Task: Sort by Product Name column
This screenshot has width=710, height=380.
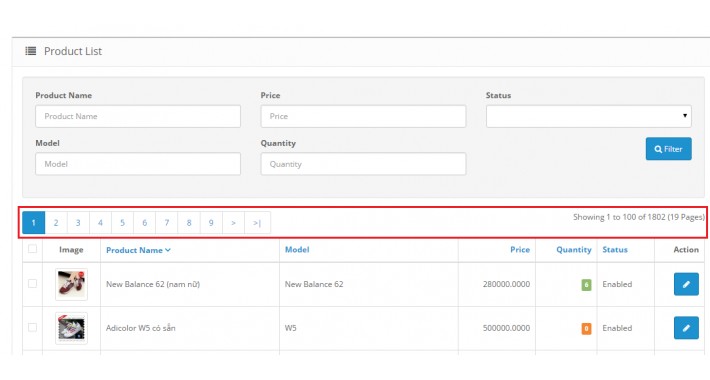Action: click(x=138, y=250)
